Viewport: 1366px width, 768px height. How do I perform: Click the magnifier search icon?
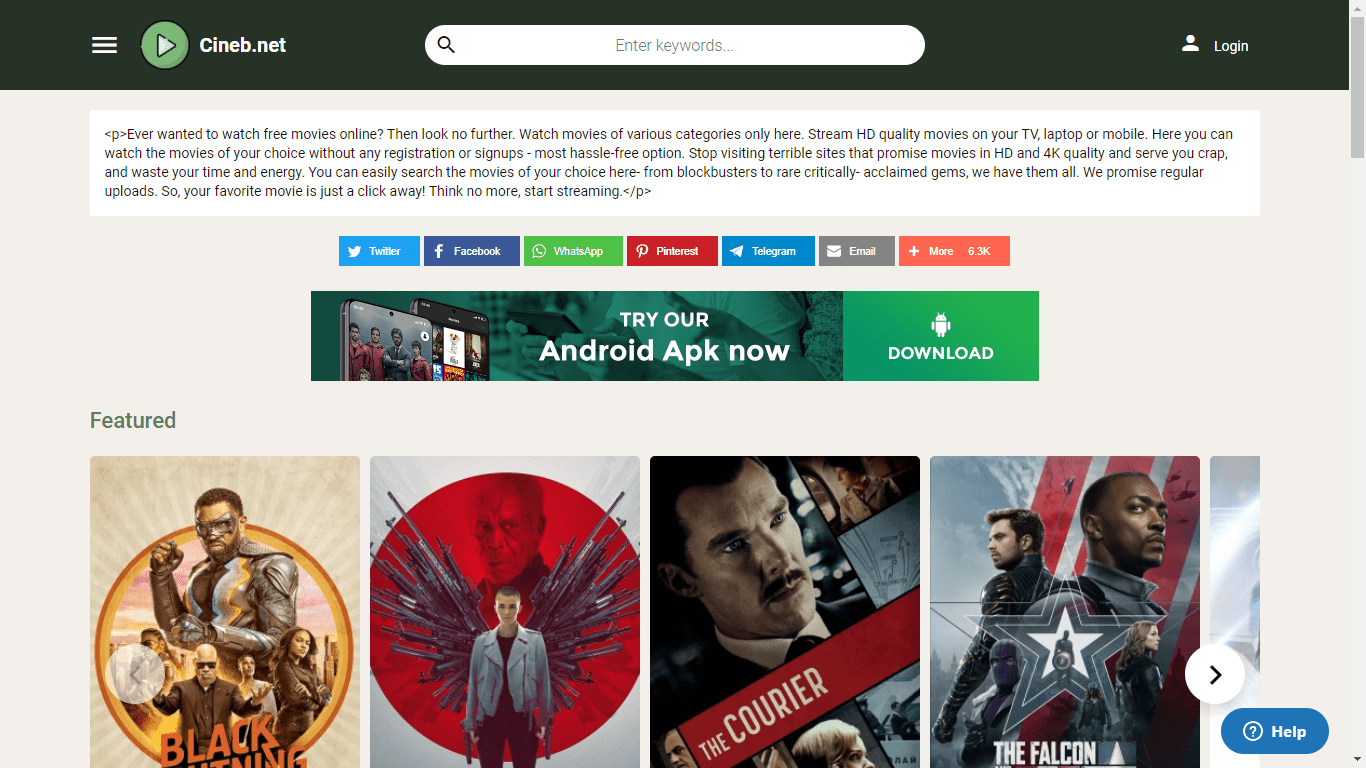point(447,45)
